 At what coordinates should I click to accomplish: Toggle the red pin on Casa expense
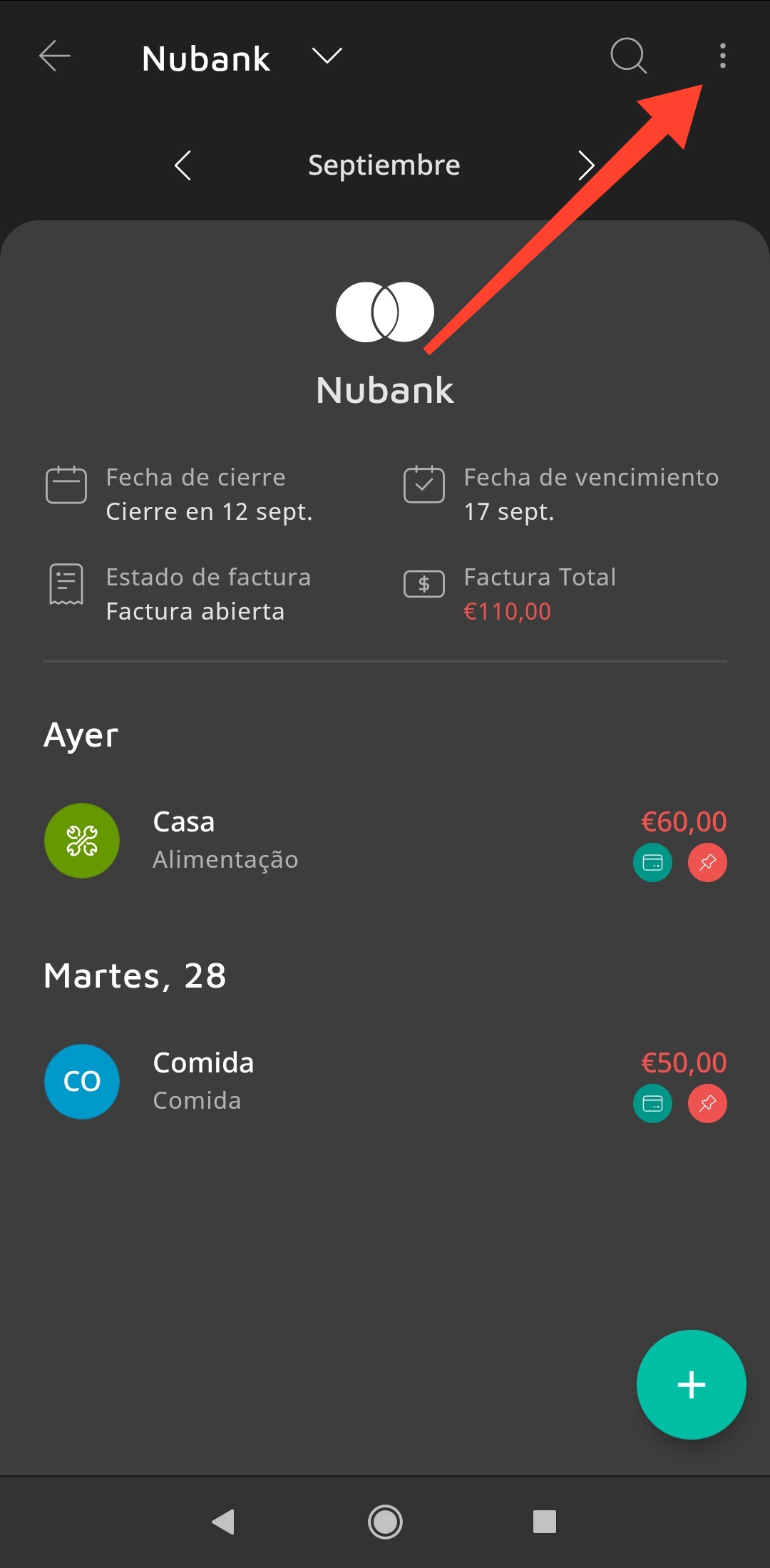tap(707, 863)
